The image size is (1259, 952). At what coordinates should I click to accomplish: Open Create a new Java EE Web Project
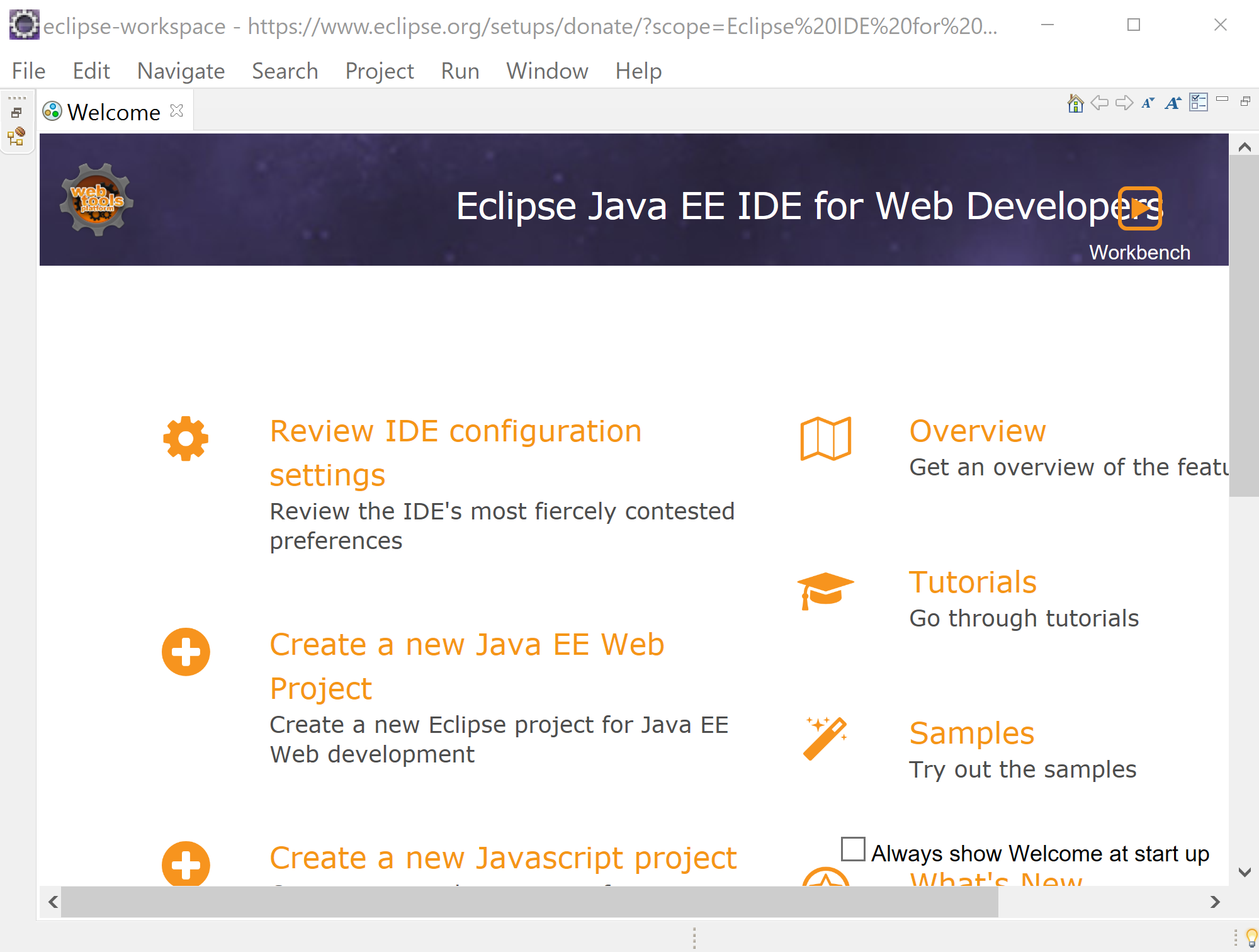point(466,666)
